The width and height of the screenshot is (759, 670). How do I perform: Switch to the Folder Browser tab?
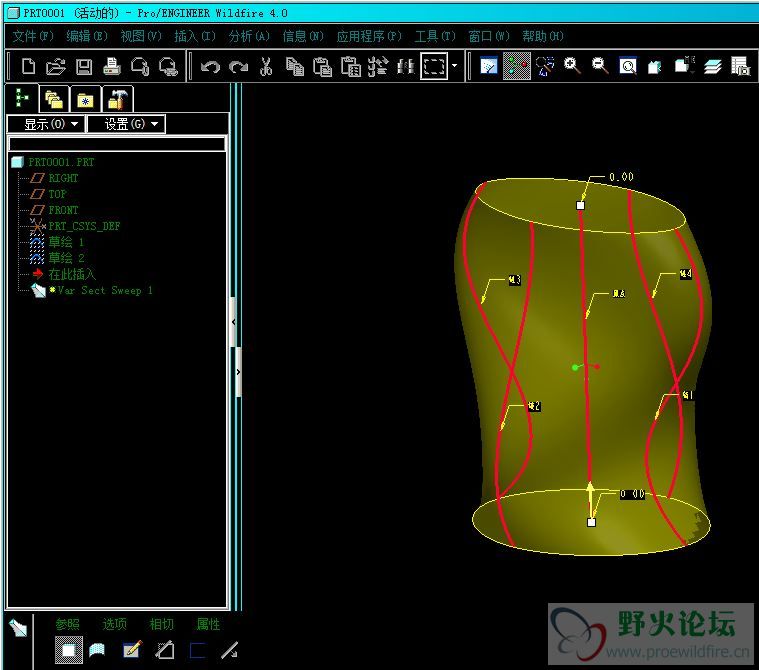point(54,99)
